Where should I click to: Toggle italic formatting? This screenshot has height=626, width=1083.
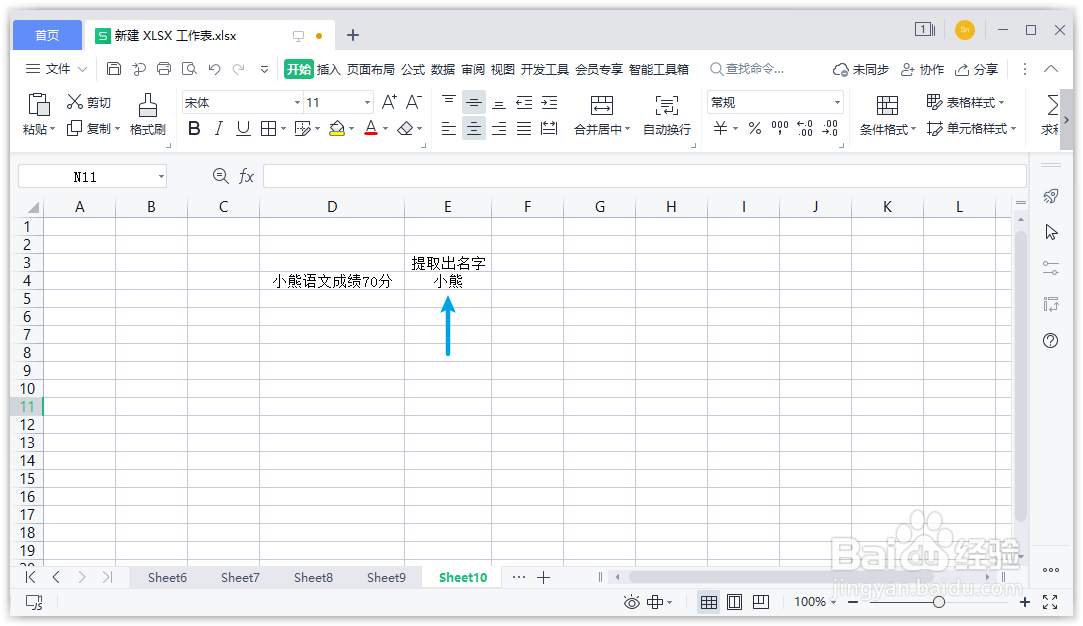click(x=218, y=128)
